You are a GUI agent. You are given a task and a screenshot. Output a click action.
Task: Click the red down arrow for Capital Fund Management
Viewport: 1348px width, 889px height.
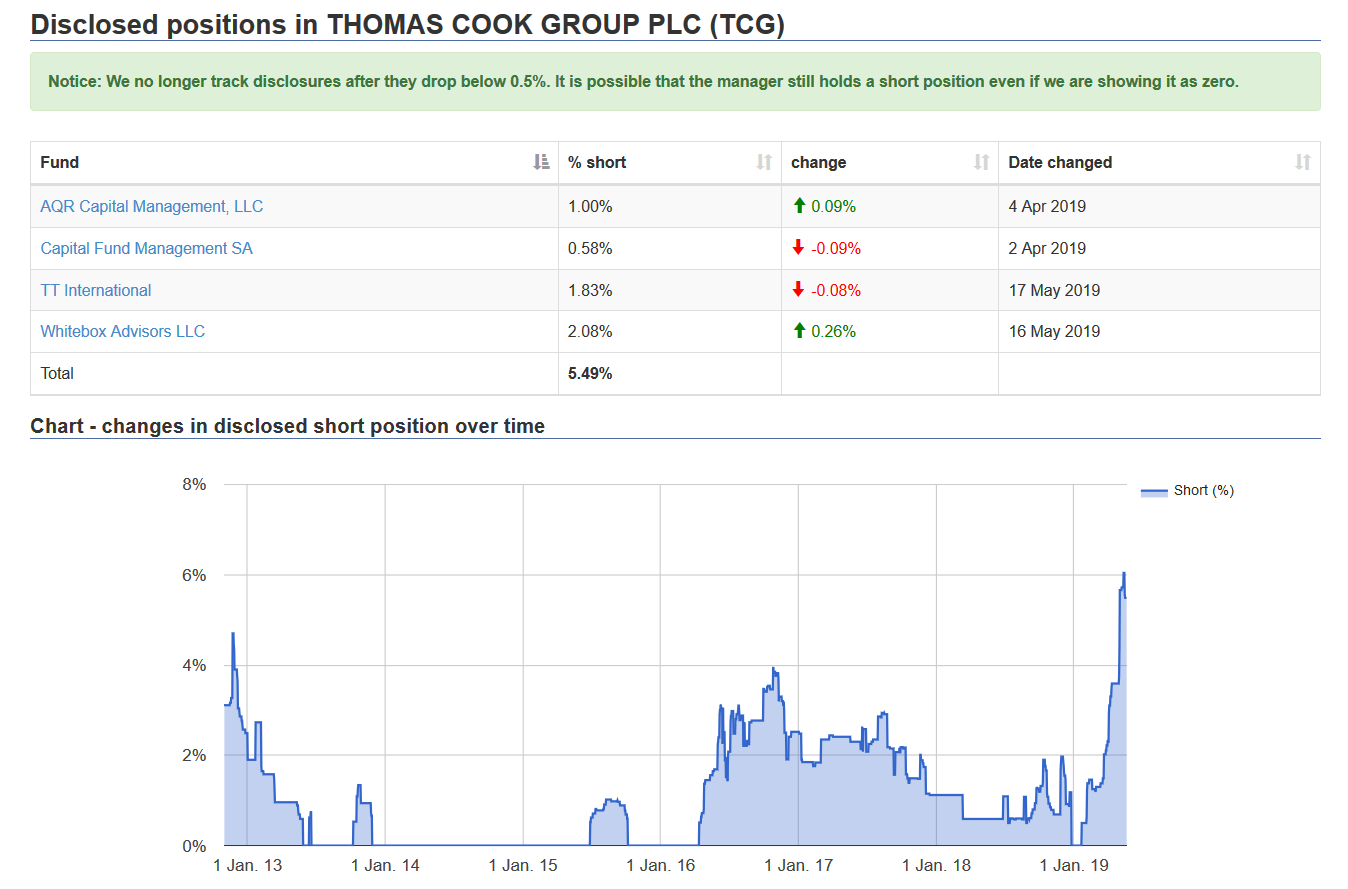coord(798,248)
